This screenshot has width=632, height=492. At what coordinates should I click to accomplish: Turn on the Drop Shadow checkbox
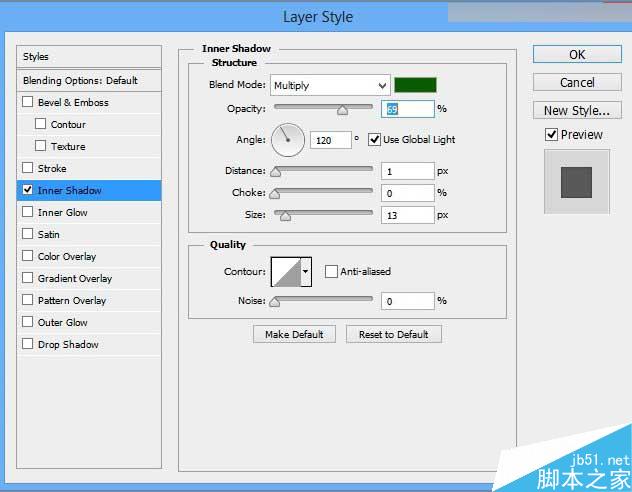coord(27,344)
